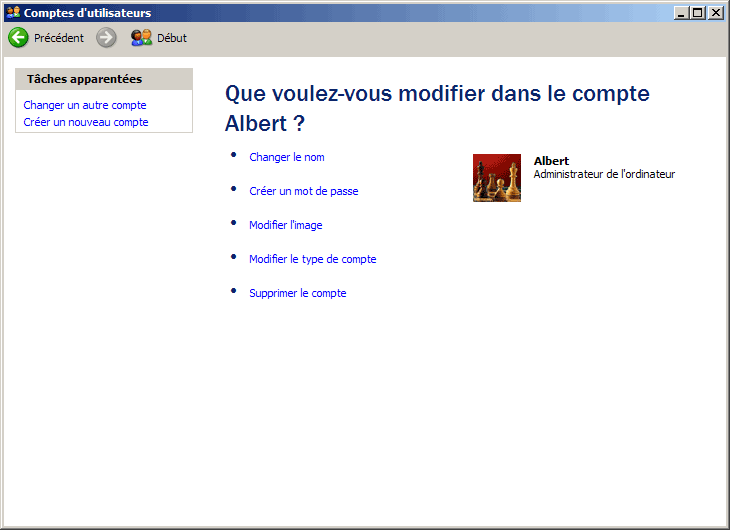Click the bold Albert account name
730x530 pixels.
[551, 161]
